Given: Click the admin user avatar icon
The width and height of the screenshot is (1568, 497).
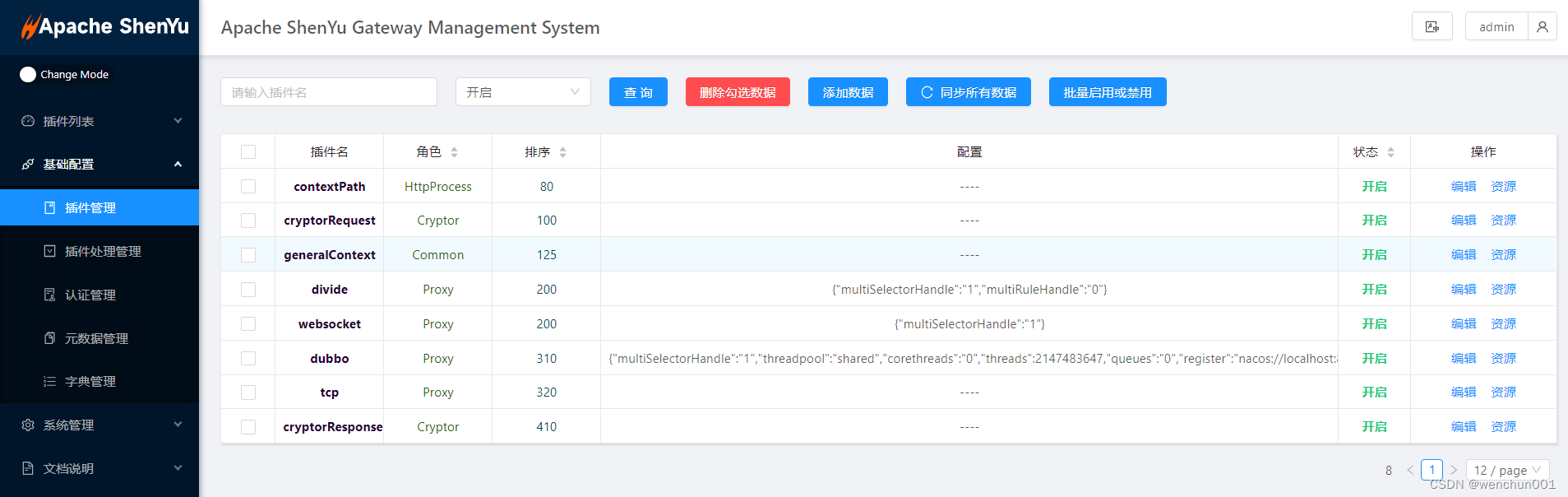Looking at the screenshot, I should [1543, 26].
